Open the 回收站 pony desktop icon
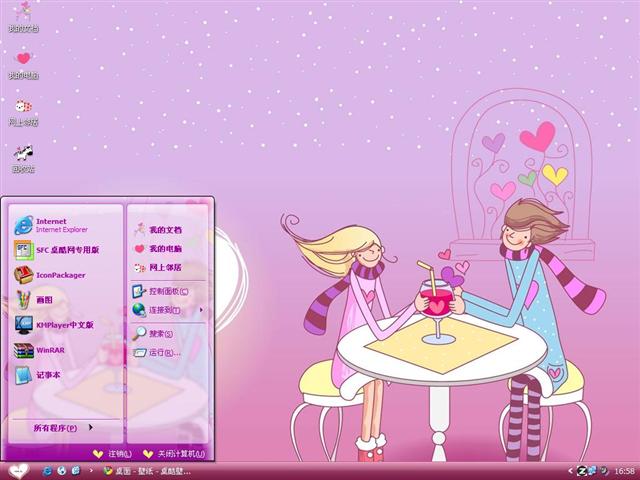The height and width of the screenshot is (480, 640). 23,158
